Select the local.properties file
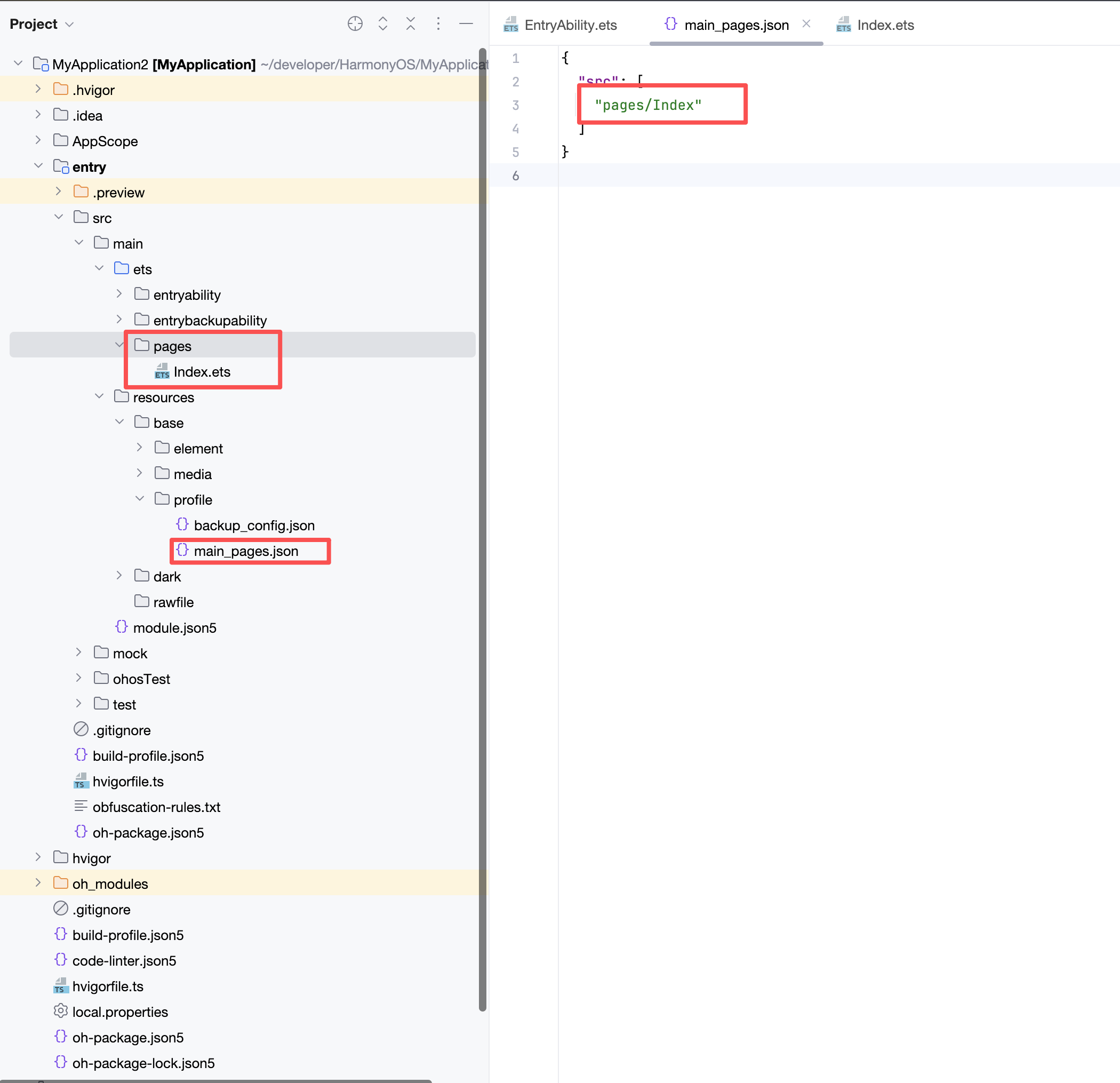The width and height of the screenshot is (1120, 1083). point(120,1012)
